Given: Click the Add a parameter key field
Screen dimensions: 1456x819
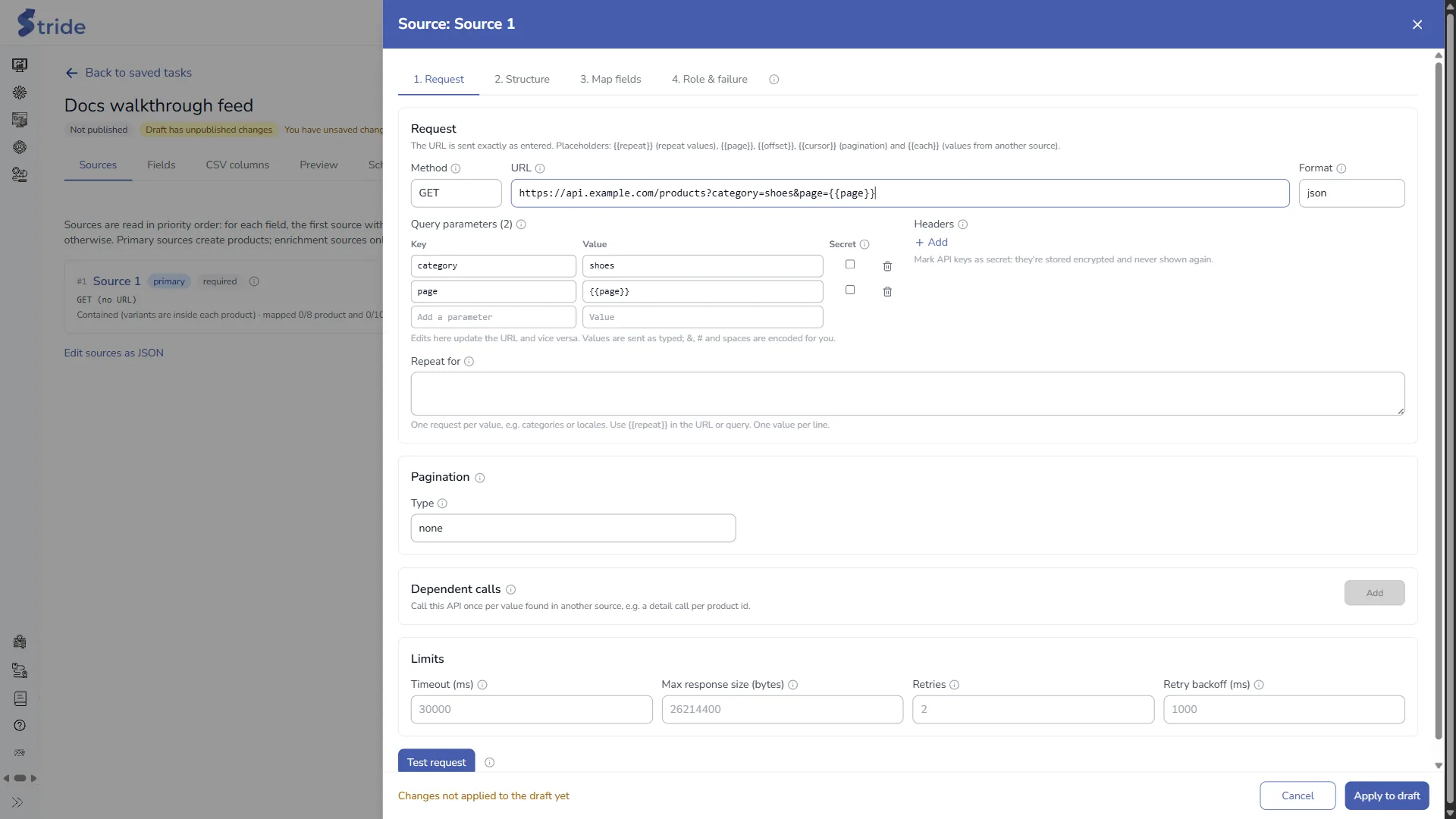Looking at the screenshot, I should [493, 318].
